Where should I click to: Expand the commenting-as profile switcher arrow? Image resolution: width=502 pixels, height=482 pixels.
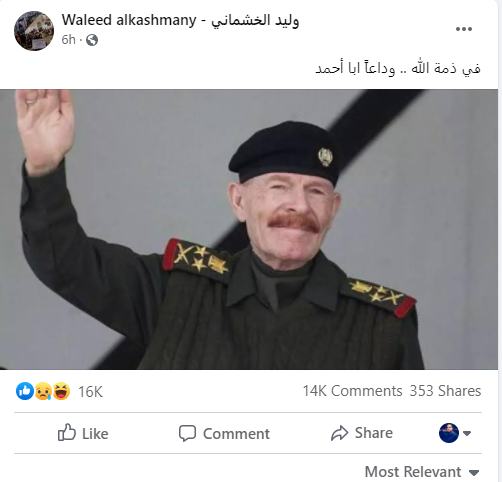(x=467, y=433)
